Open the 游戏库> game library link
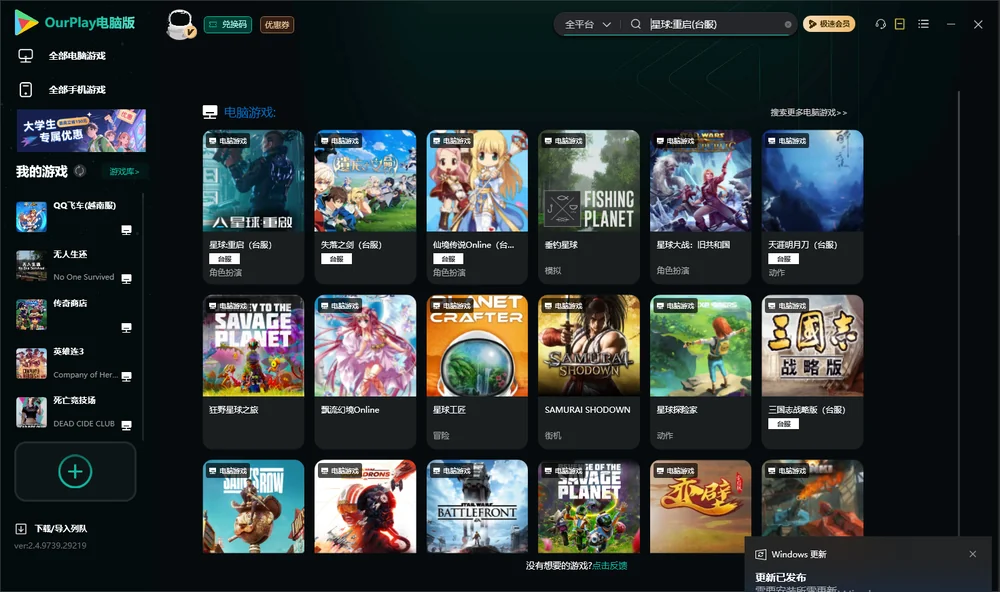The width and height of the screenshot is (1000, 592). click(x=124, y=172)
